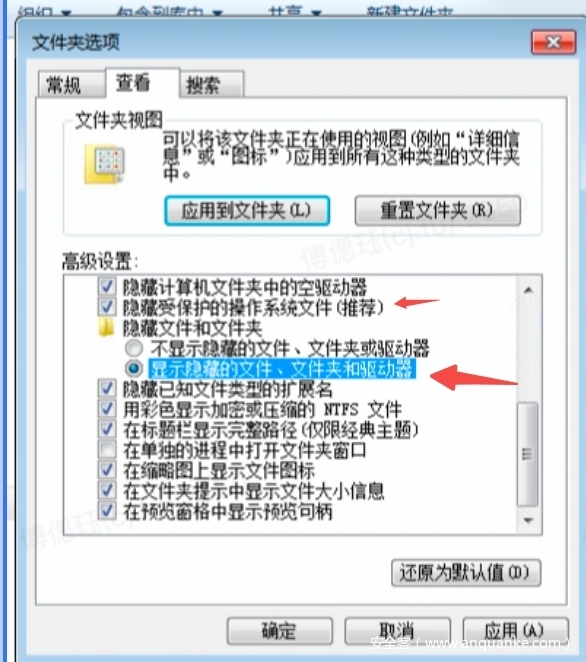Click the scrollbar down arrow in 高级设置

(x=528, y=520)
